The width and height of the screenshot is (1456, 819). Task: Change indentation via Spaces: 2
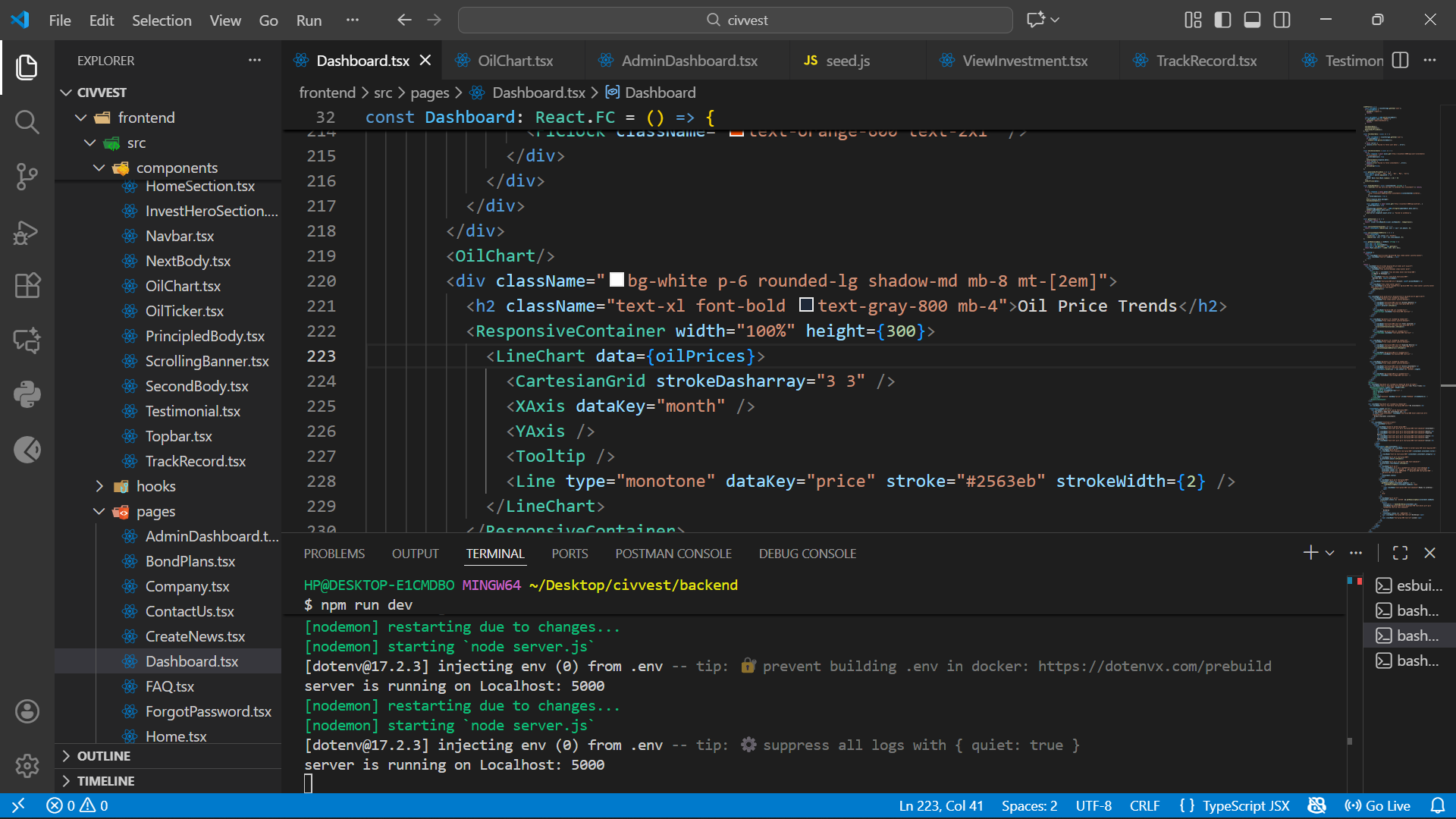1029,806
